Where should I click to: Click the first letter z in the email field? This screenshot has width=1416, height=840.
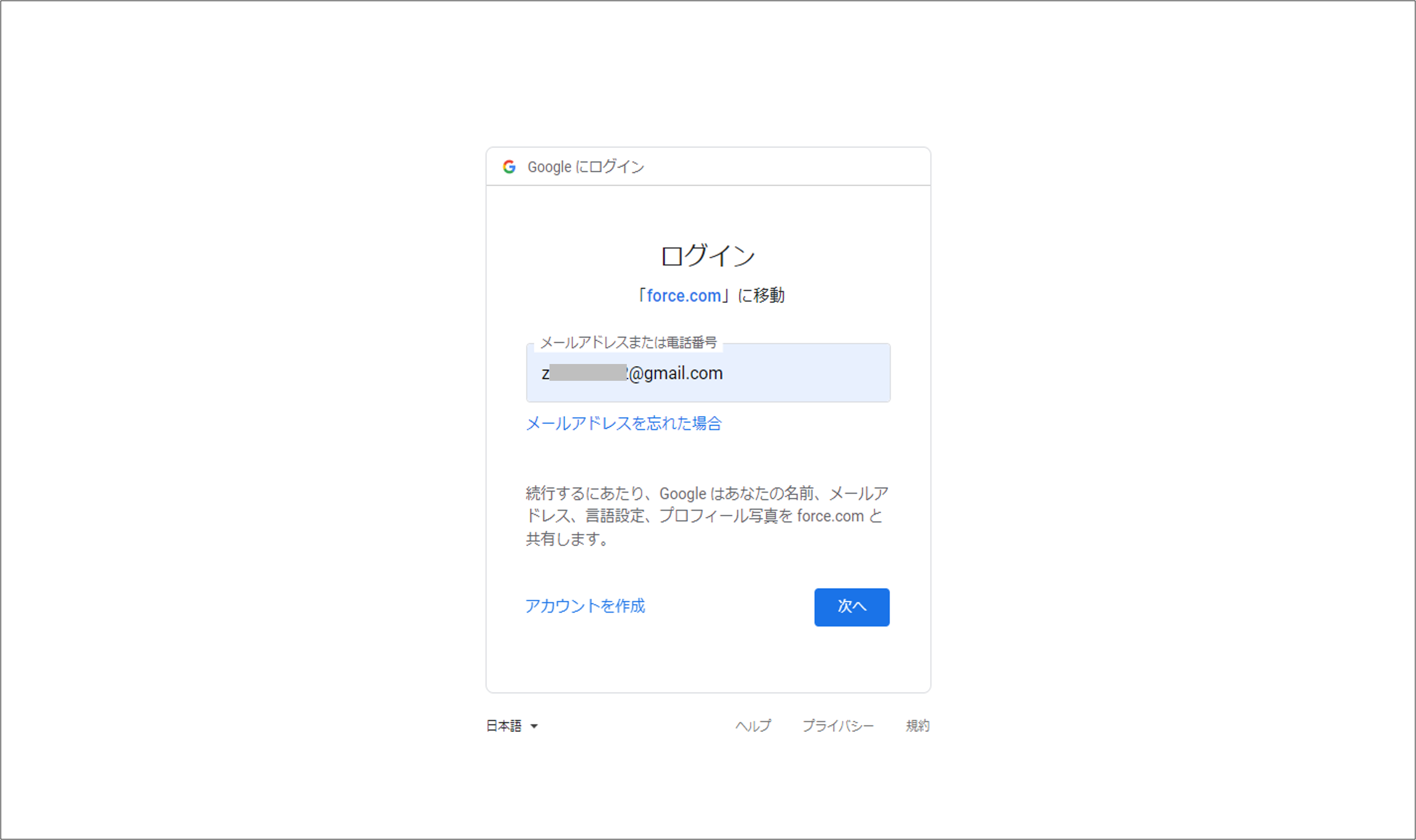(544, 374)
